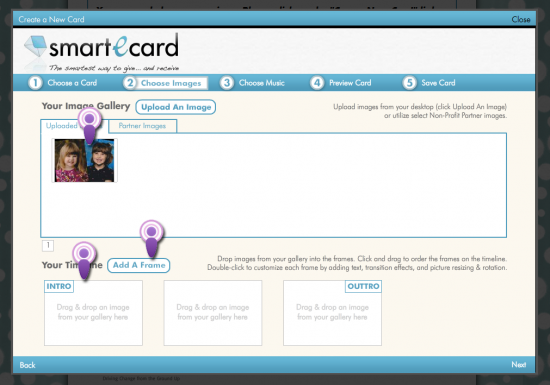Click the step 3 number circle icon

[x=227, y=83]
